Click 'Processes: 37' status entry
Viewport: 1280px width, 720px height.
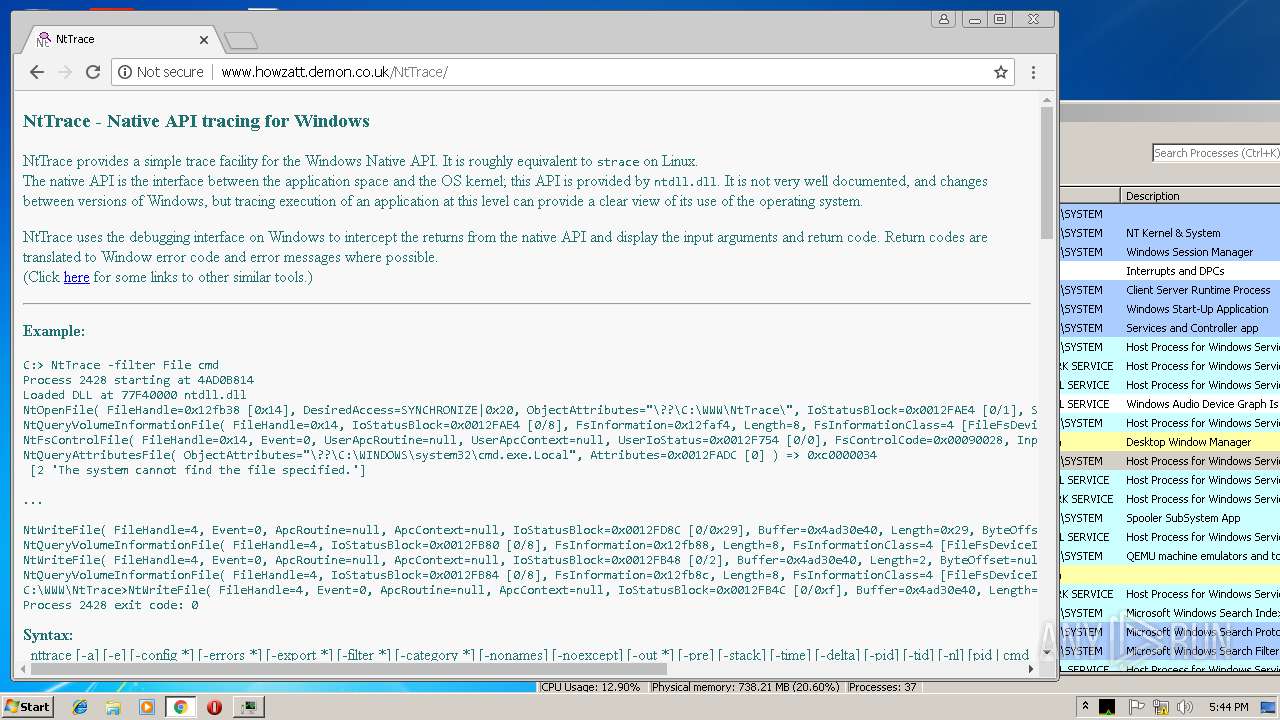(x=882, y=687)
